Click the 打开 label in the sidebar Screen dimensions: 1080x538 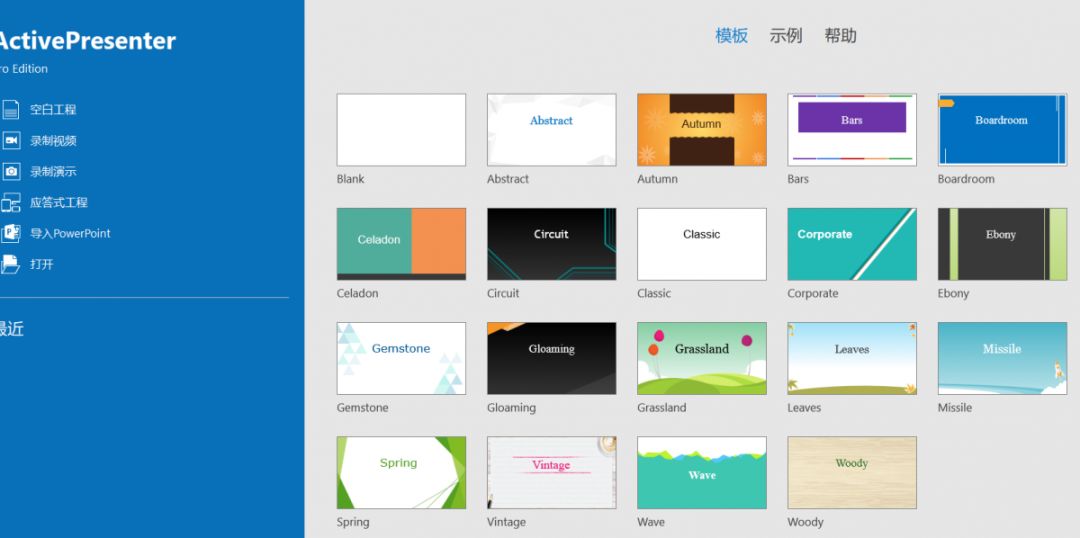[41, 265]
